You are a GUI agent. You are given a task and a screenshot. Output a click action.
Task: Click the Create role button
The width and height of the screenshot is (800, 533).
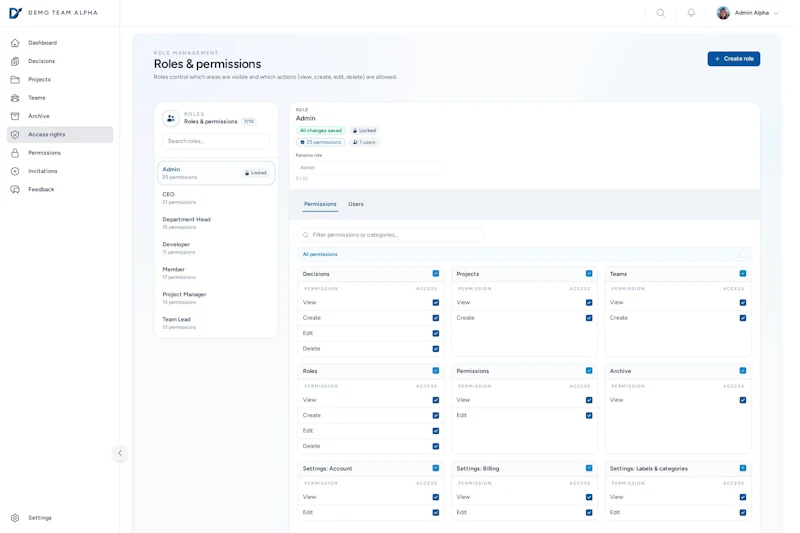733,59
